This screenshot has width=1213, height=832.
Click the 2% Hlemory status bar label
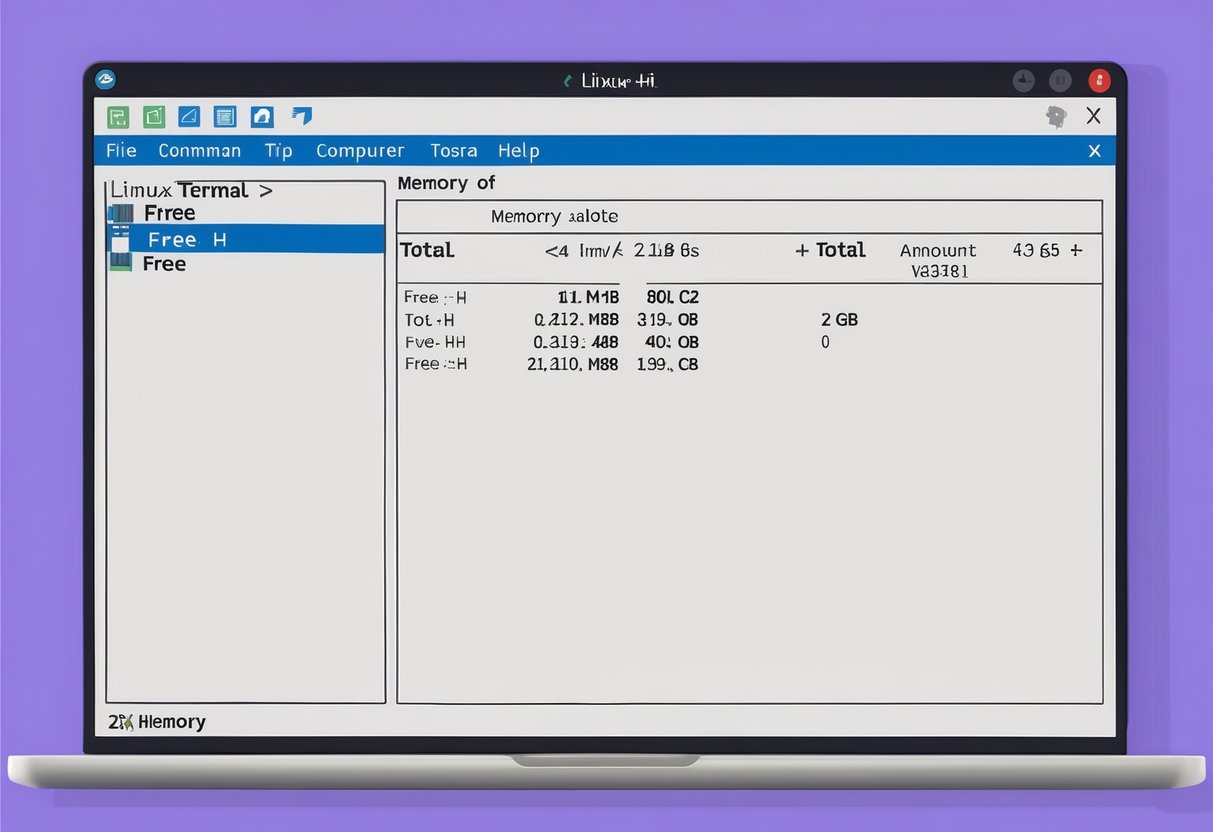(x=156, y=721)
